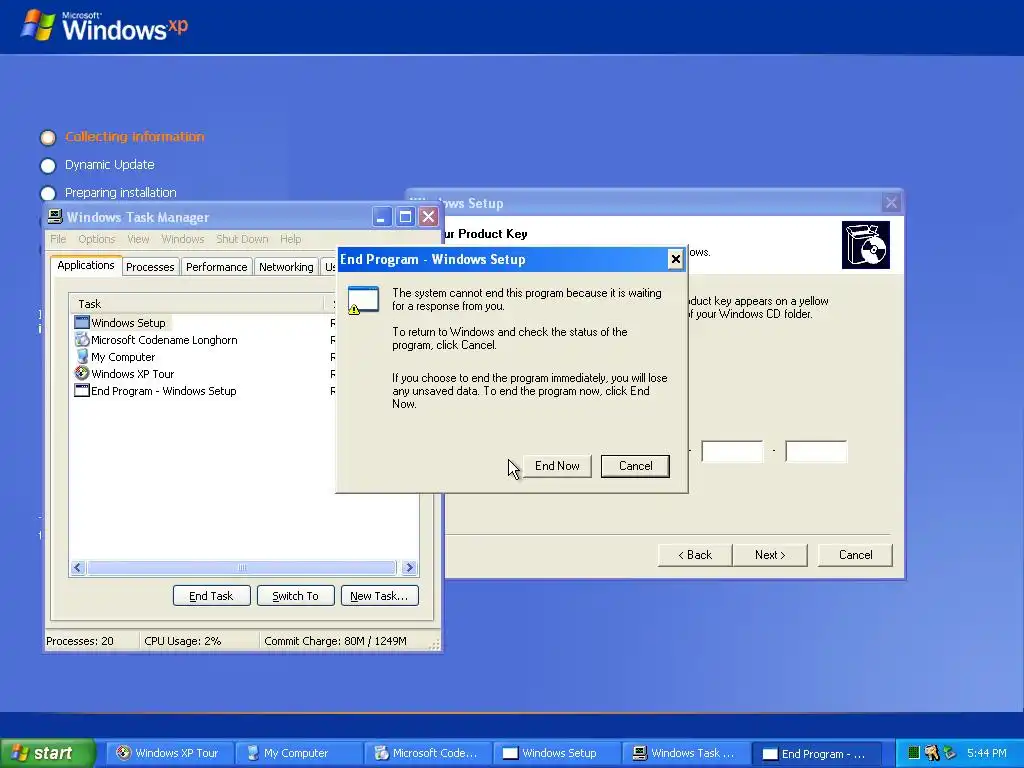
Task: Open Shut Down menu in Task Manager
Action: [x=242, y=239]
